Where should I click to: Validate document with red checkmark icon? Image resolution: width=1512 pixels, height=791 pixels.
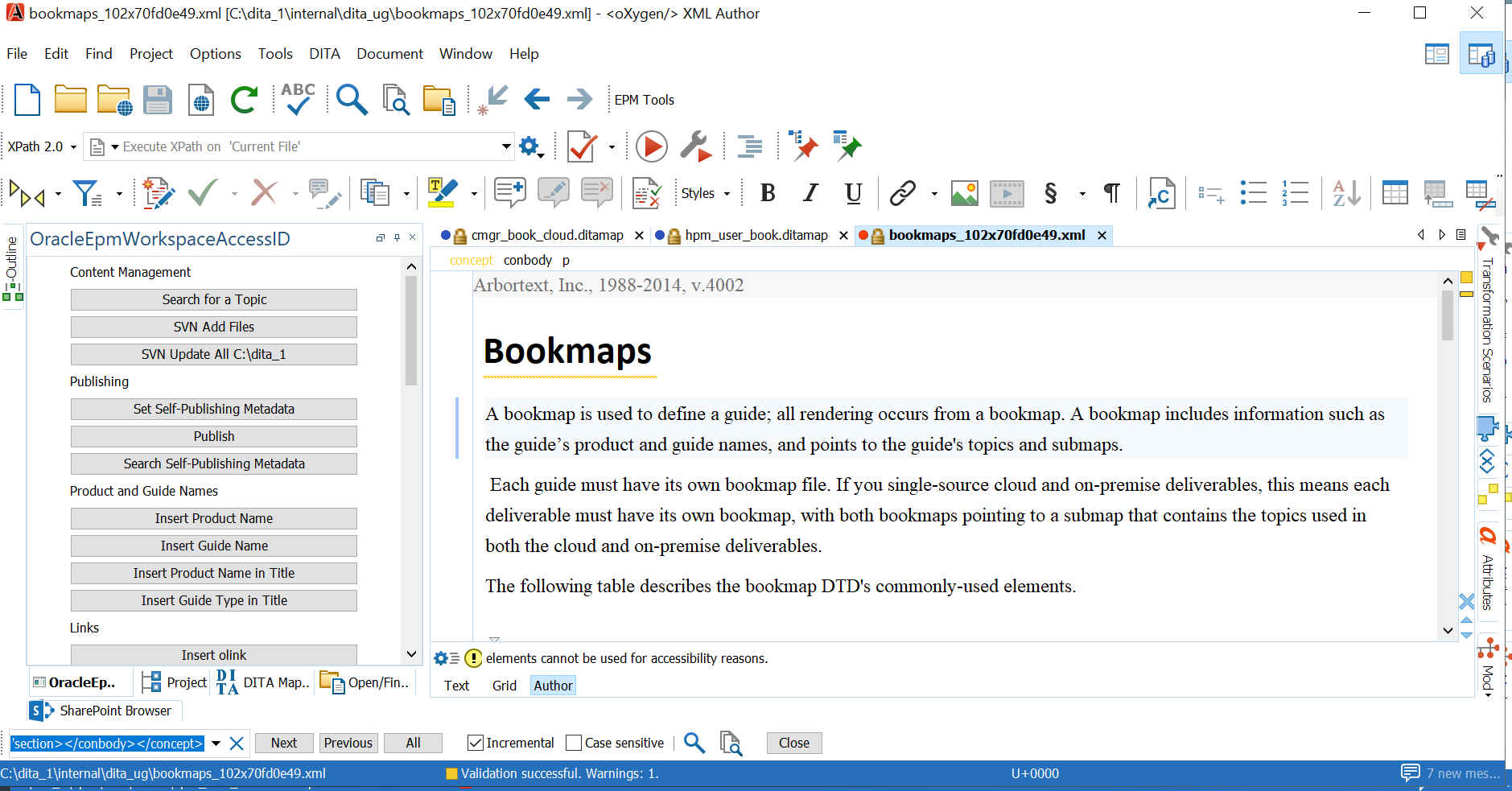pyautogui.click(x=582, y=146)
